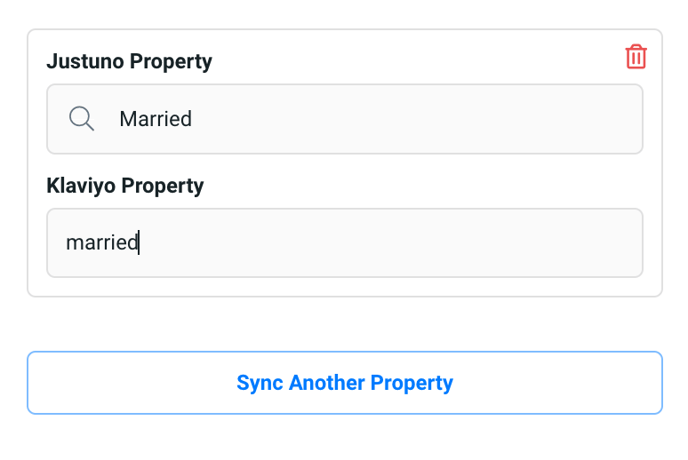Click the magnifying glass search icon
The width and height of the screenshot is (688, 460).
coord(81,119)
